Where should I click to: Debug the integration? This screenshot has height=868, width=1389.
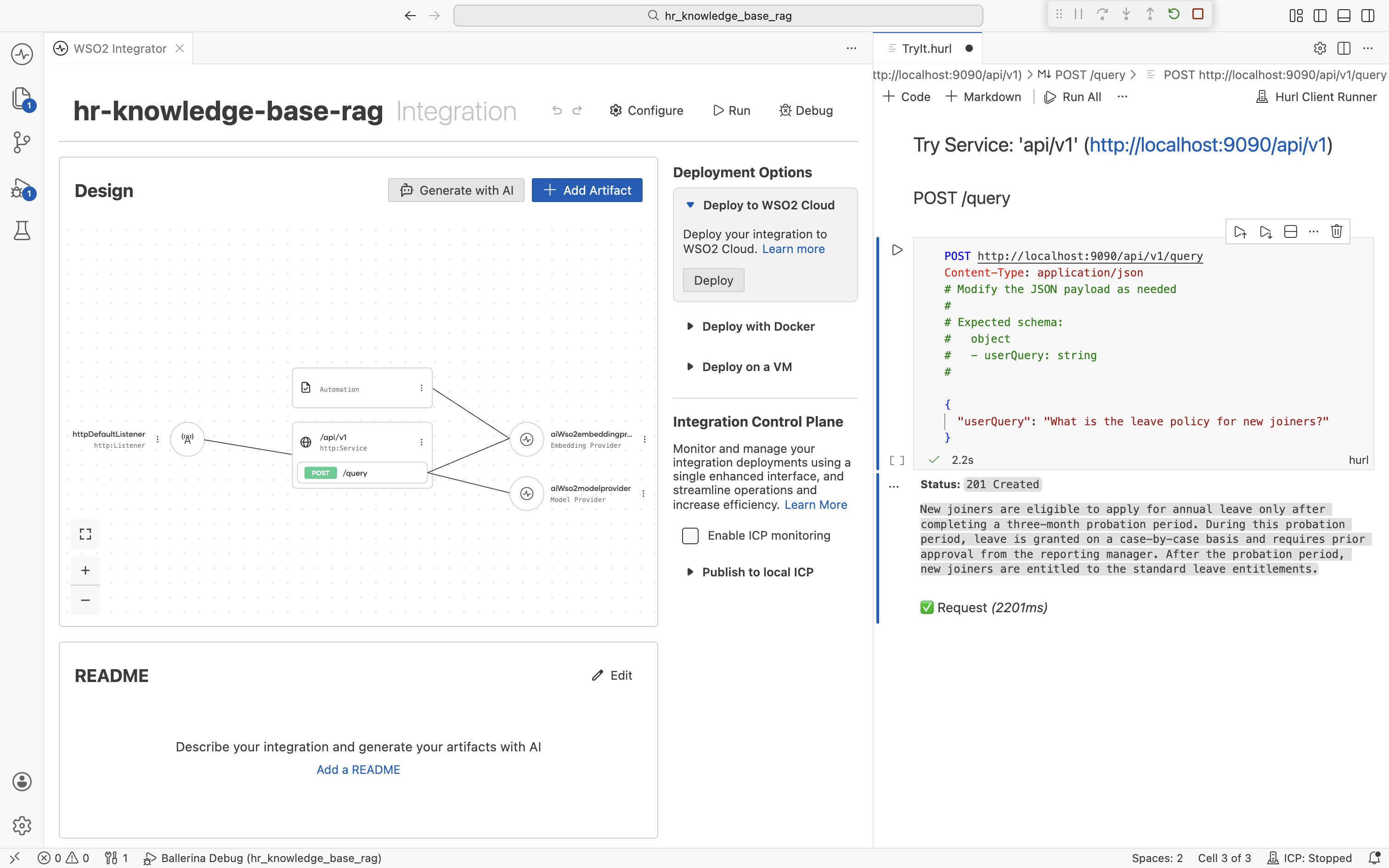806,110
